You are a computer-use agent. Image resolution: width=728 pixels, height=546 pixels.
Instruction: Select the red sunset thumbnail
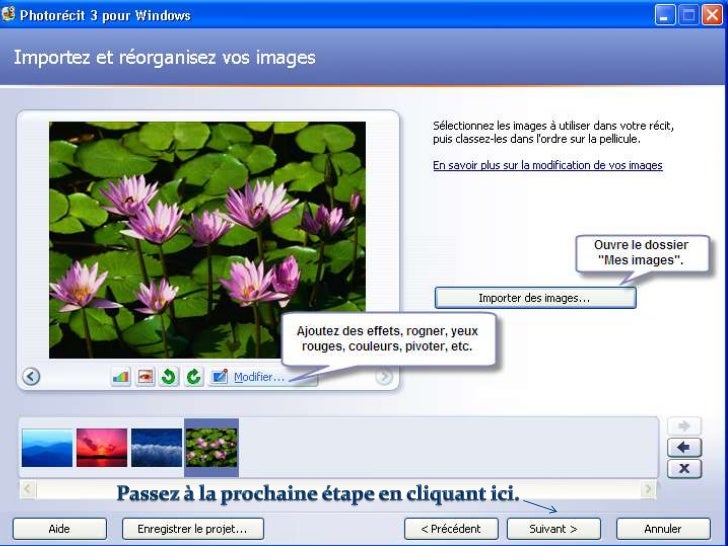[102, 448]
